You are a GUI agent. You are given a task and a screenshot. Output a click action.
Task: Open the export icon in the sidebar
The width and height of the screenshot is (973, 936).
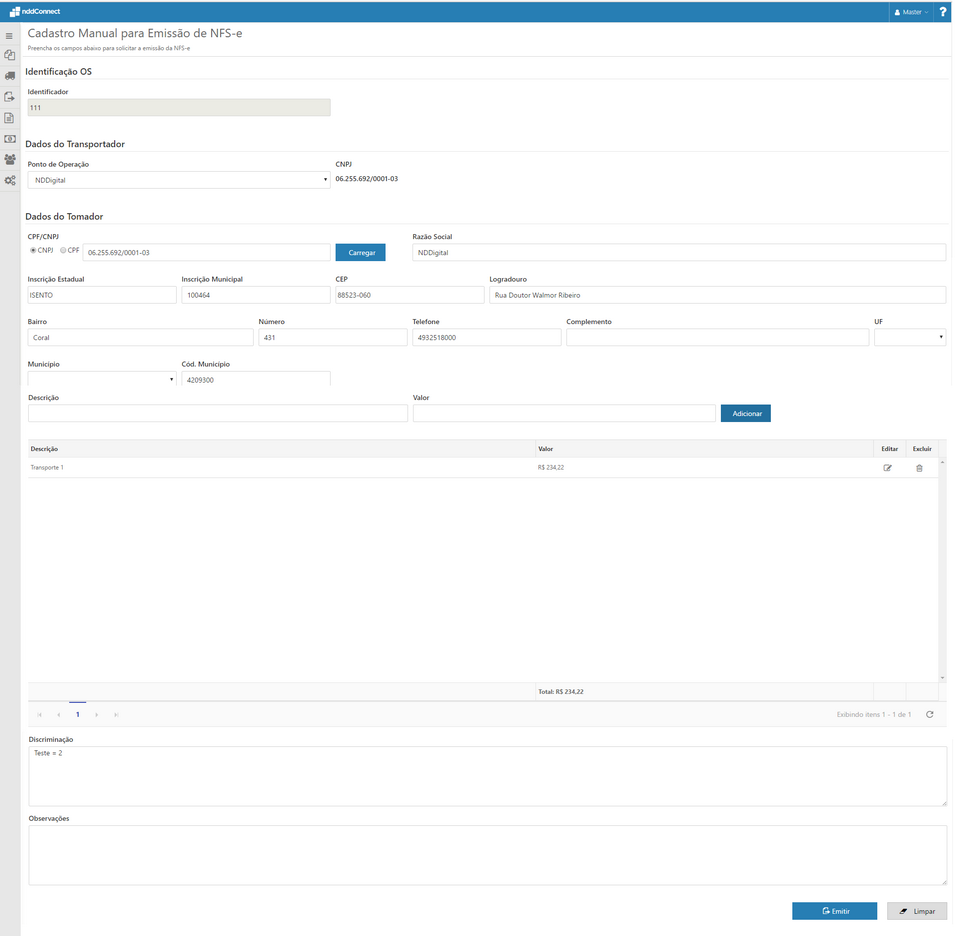[x=9, y=96]
